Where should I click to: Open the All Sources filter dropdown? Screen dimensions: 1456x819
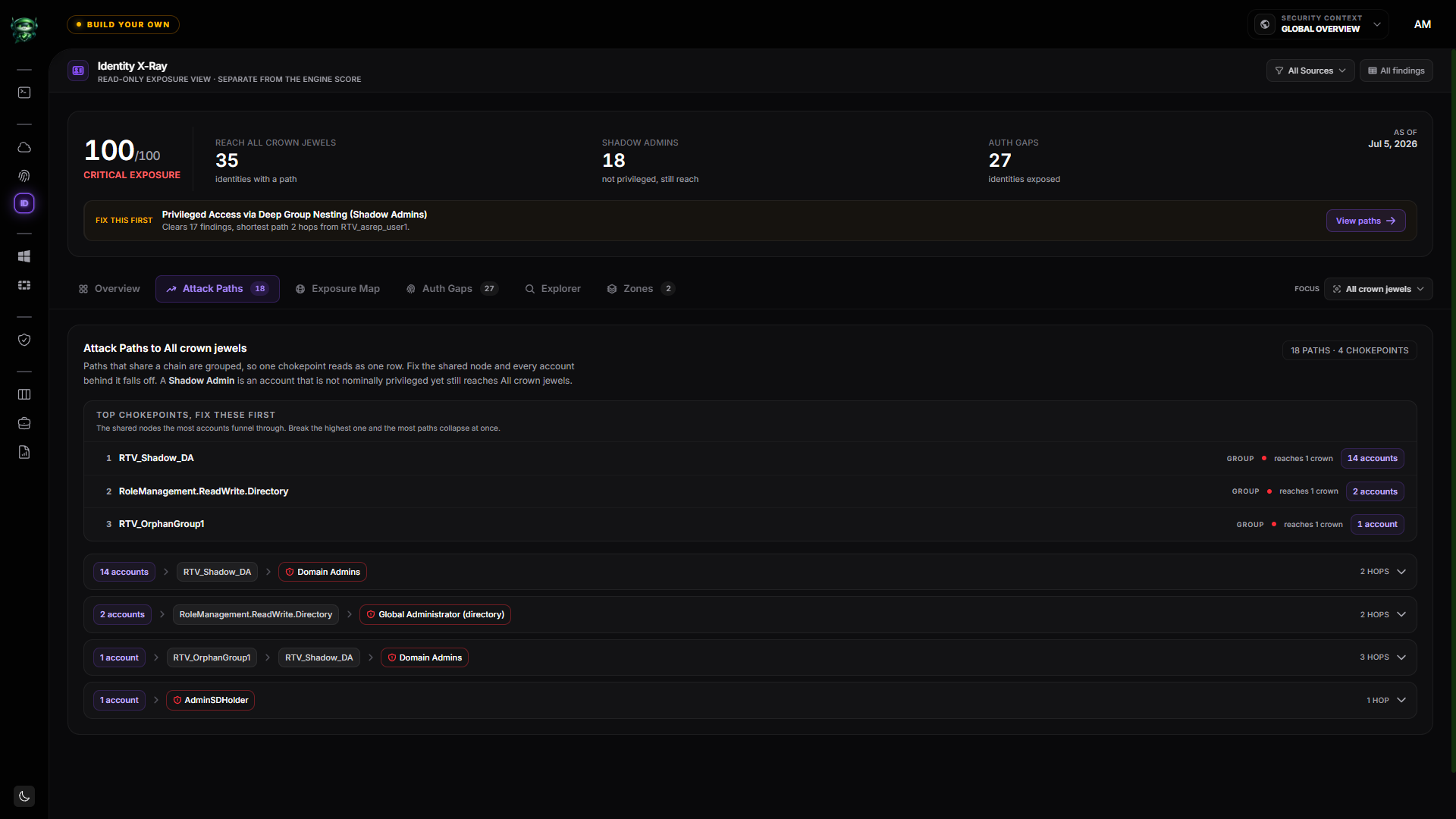1310,71
